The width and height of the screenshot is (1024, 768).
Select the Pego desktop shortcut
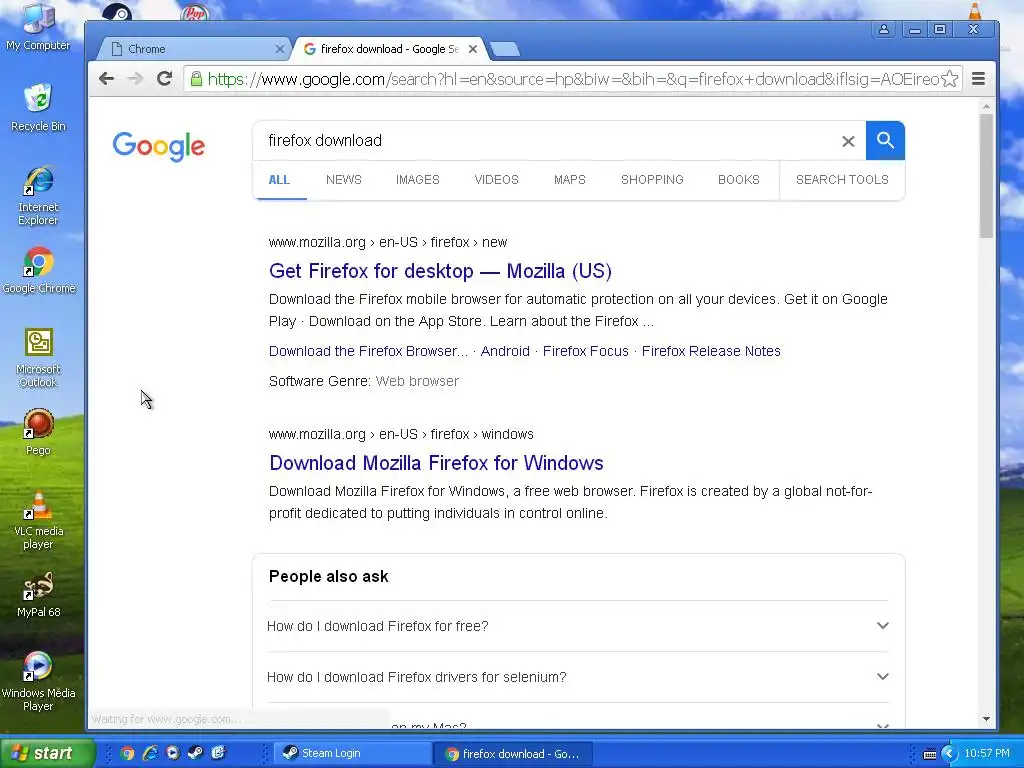(38, 432)
